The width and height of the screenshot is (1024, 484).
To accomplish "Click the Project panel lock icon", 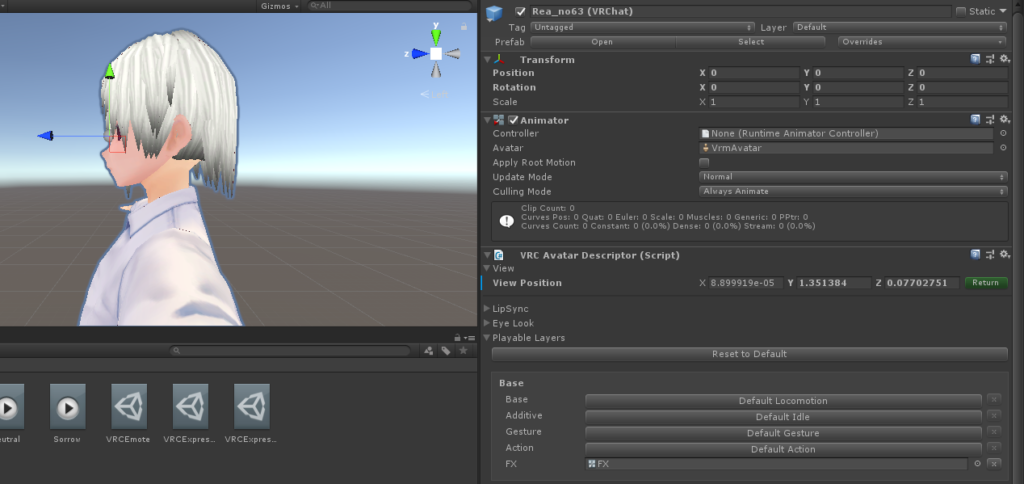I will click(x=458, y=338).
